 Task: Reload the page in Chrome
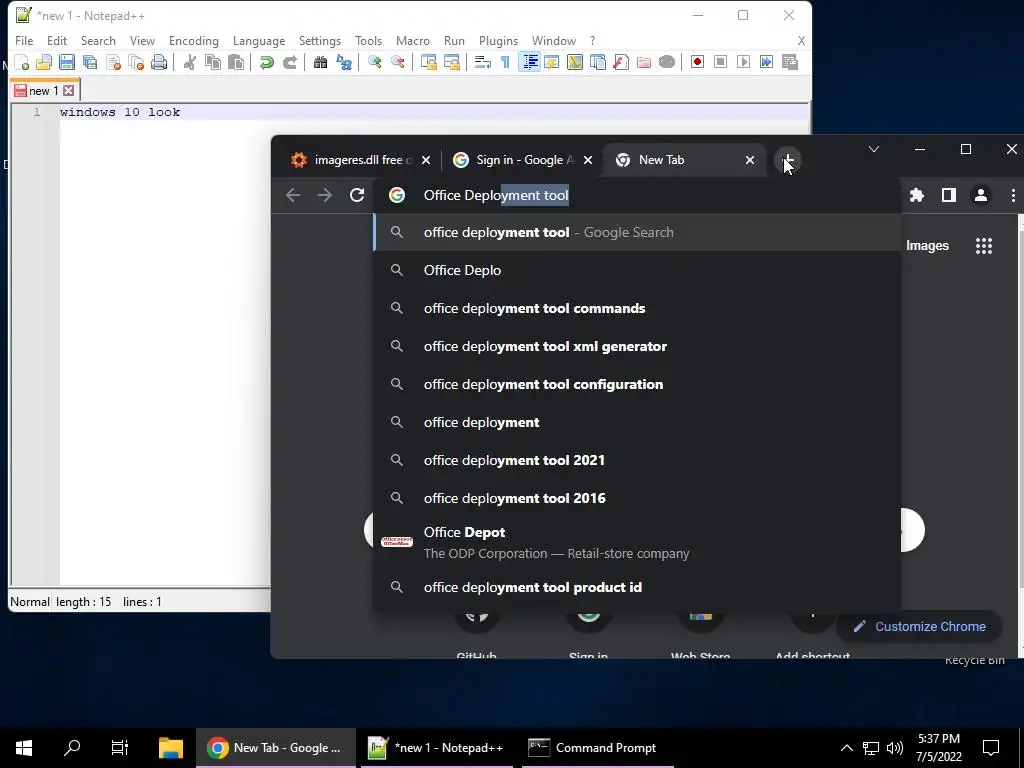357,195
